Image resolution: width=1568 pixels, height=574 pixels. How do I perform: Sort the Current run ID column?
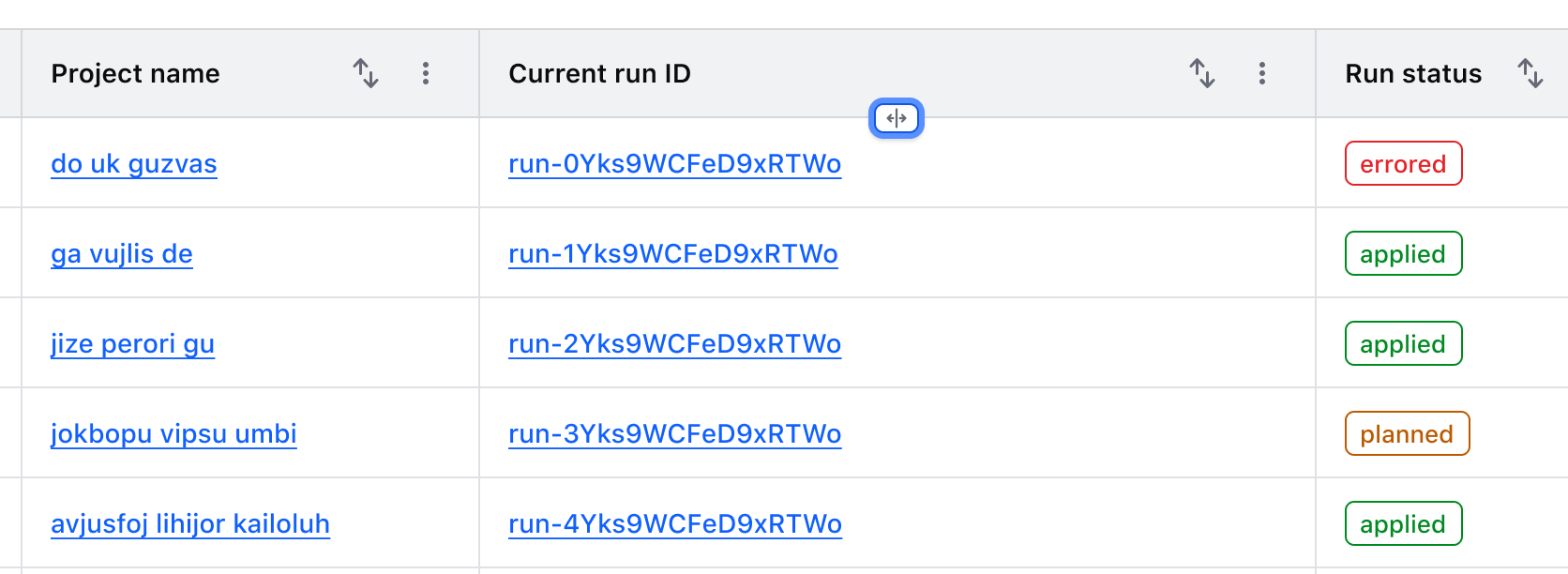pyautogui.click(x=1202, y=73)
